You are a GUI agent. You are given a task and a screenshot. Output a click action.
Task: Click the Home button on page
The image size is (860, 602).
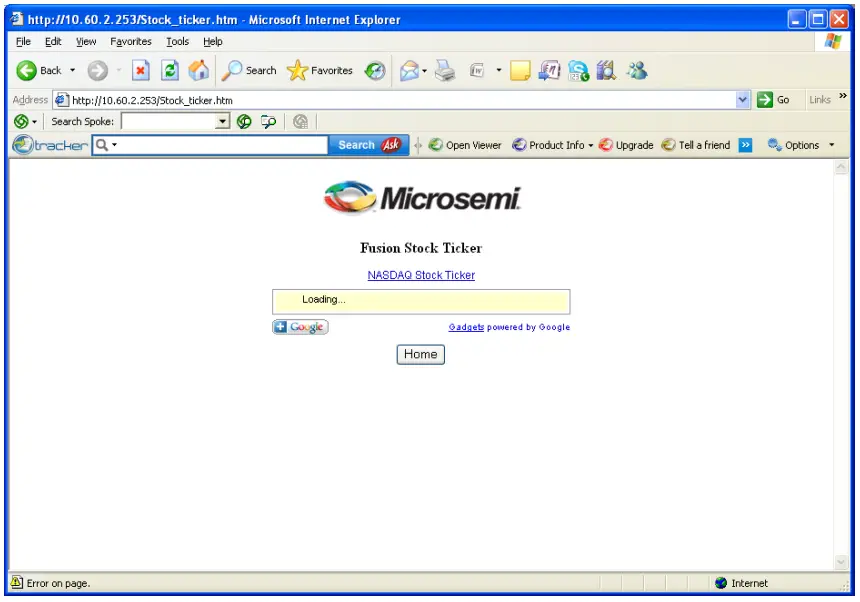(421, 354)
